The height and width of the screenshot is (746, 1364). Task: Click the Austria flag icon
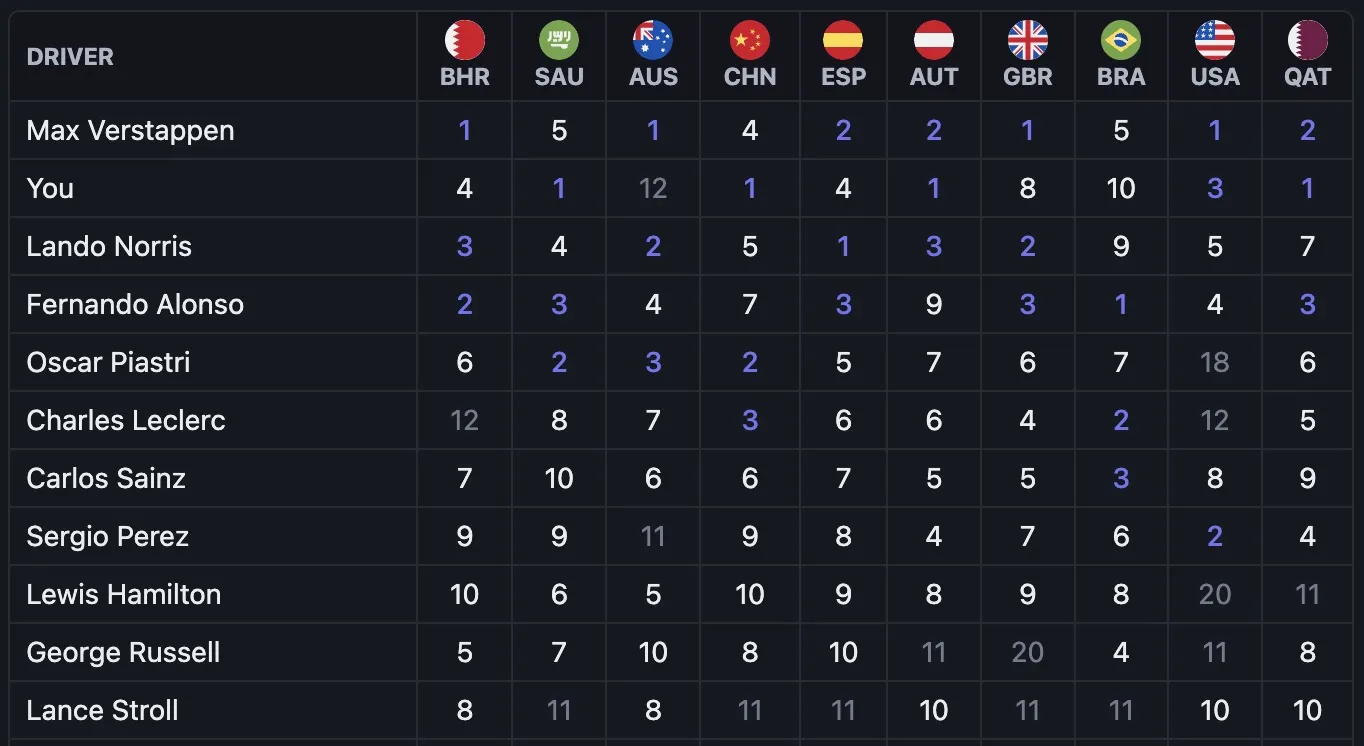click(x=934, y=41)
